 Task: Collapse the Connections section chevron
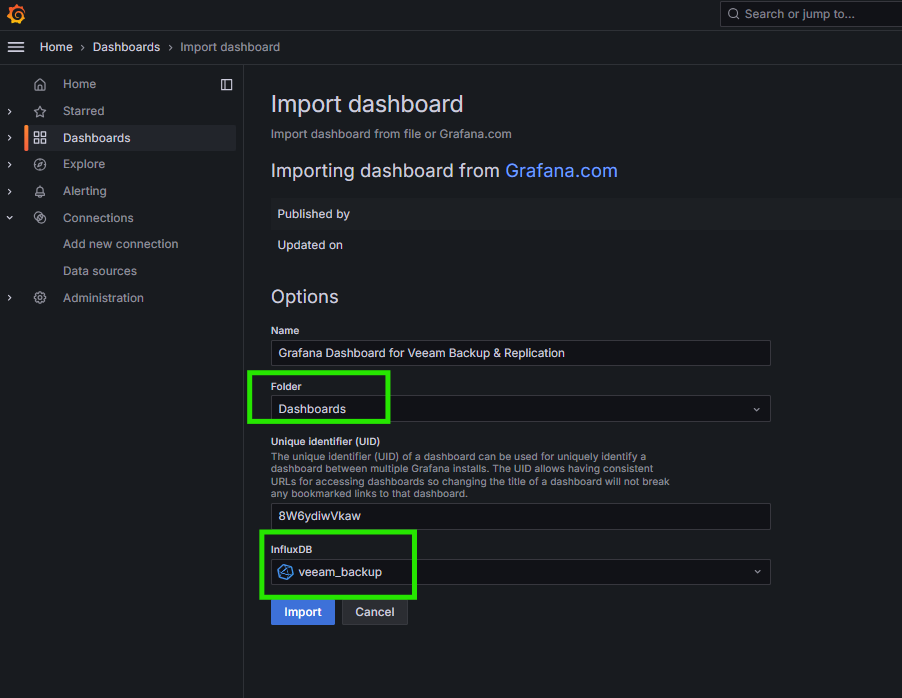[x=10, y=218]
